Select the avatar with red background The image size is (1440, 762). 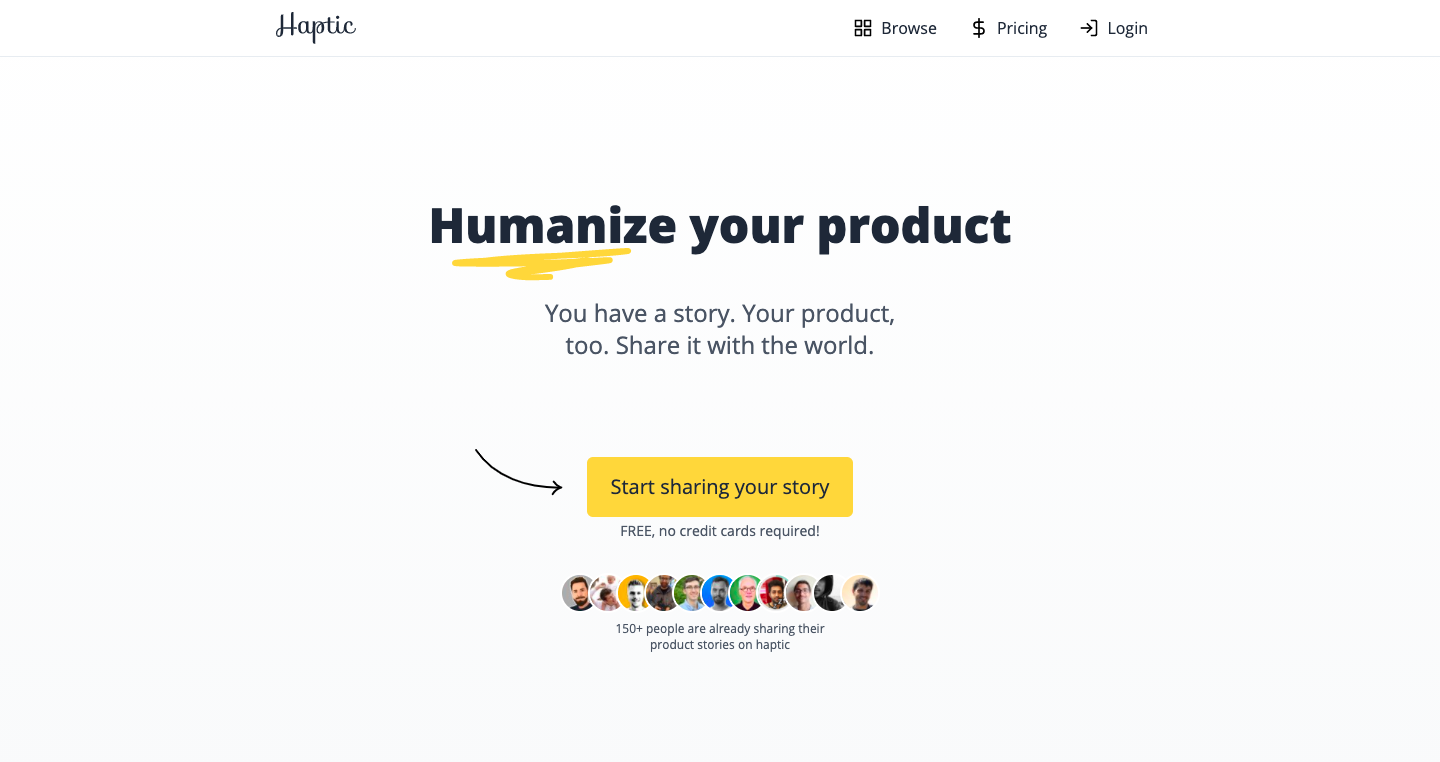(x=774, y=593)
